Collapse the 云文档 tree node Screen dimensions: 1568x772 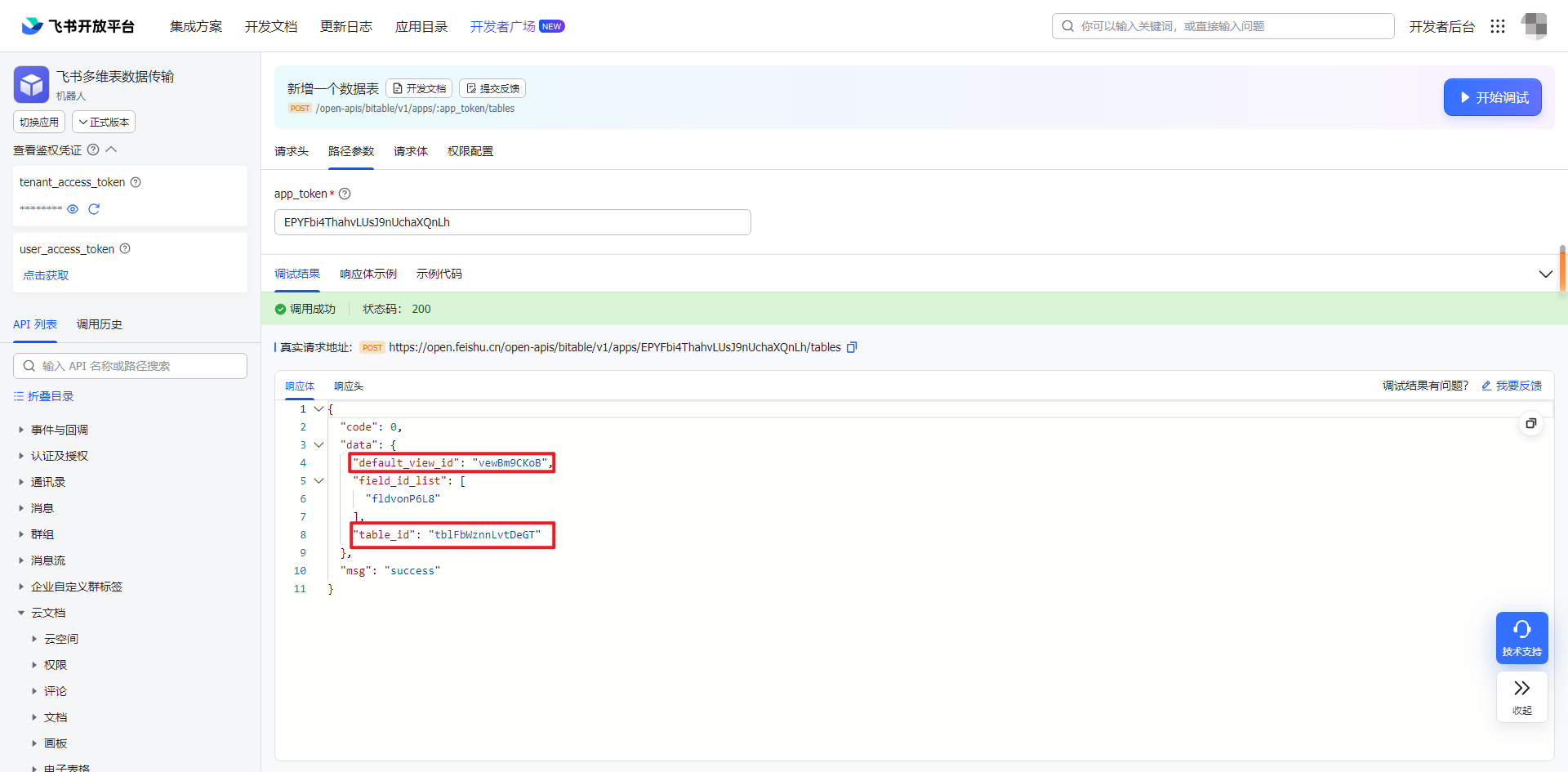[x=21, y=613]
